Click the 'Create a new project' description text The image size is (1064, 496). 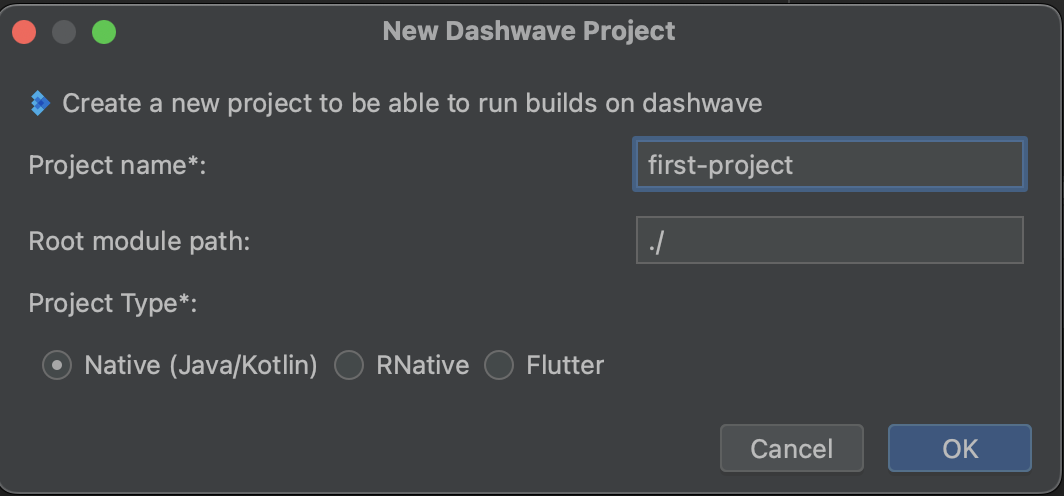pos(412,103)
